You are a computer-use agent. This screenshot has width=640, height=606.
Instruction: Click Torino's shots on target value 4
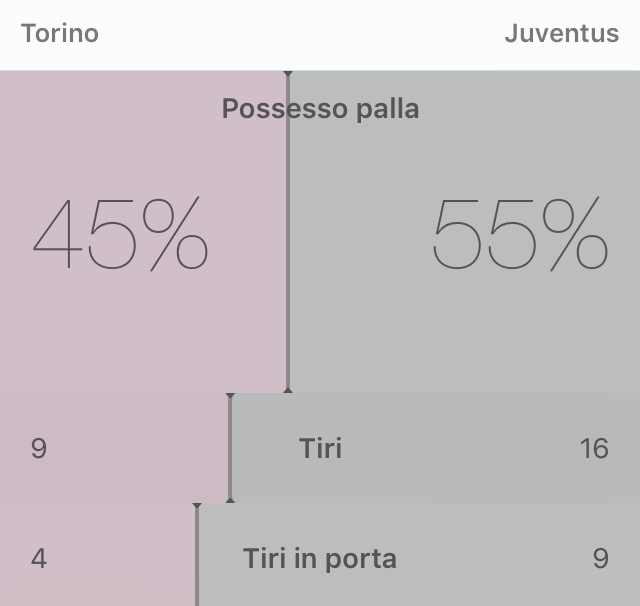click(39, 558)
